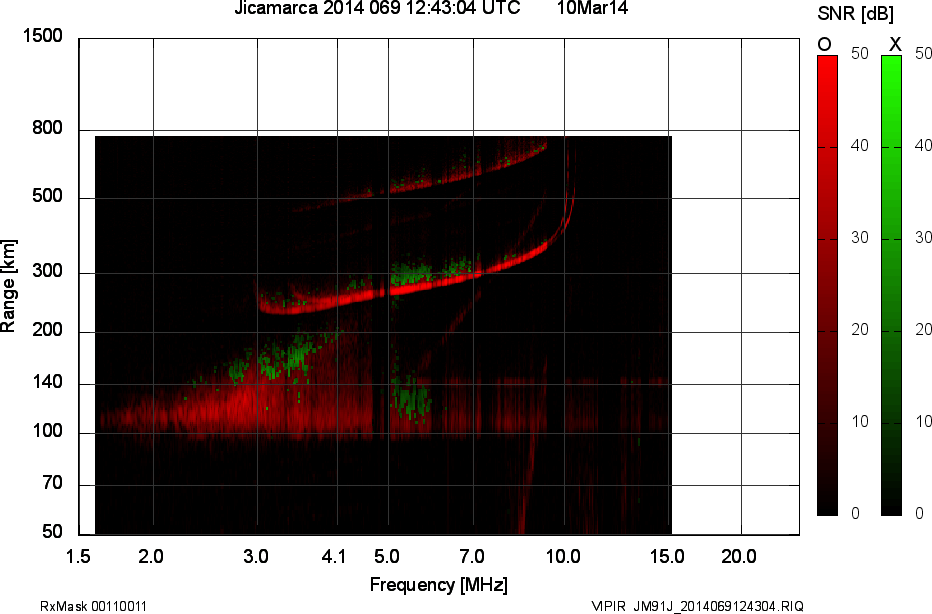Viewport: 932px width, 614px height.
Task: Click the date label 10Mar14
Action: coord(592,8)
